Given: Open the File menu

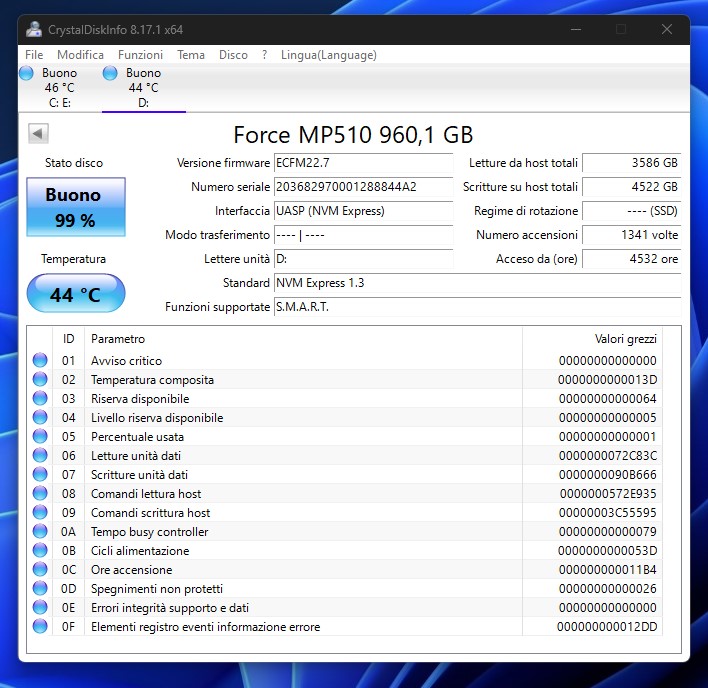Looking at the screenshot, I should (34, 55).
